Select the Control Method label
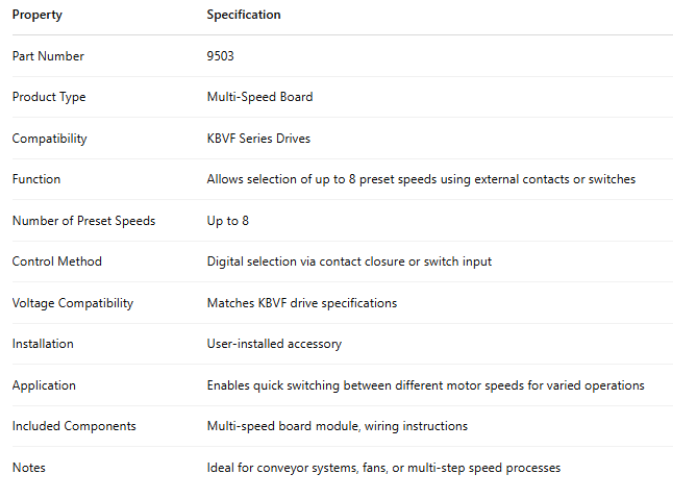The image size is (673, 500). point(57,261)
